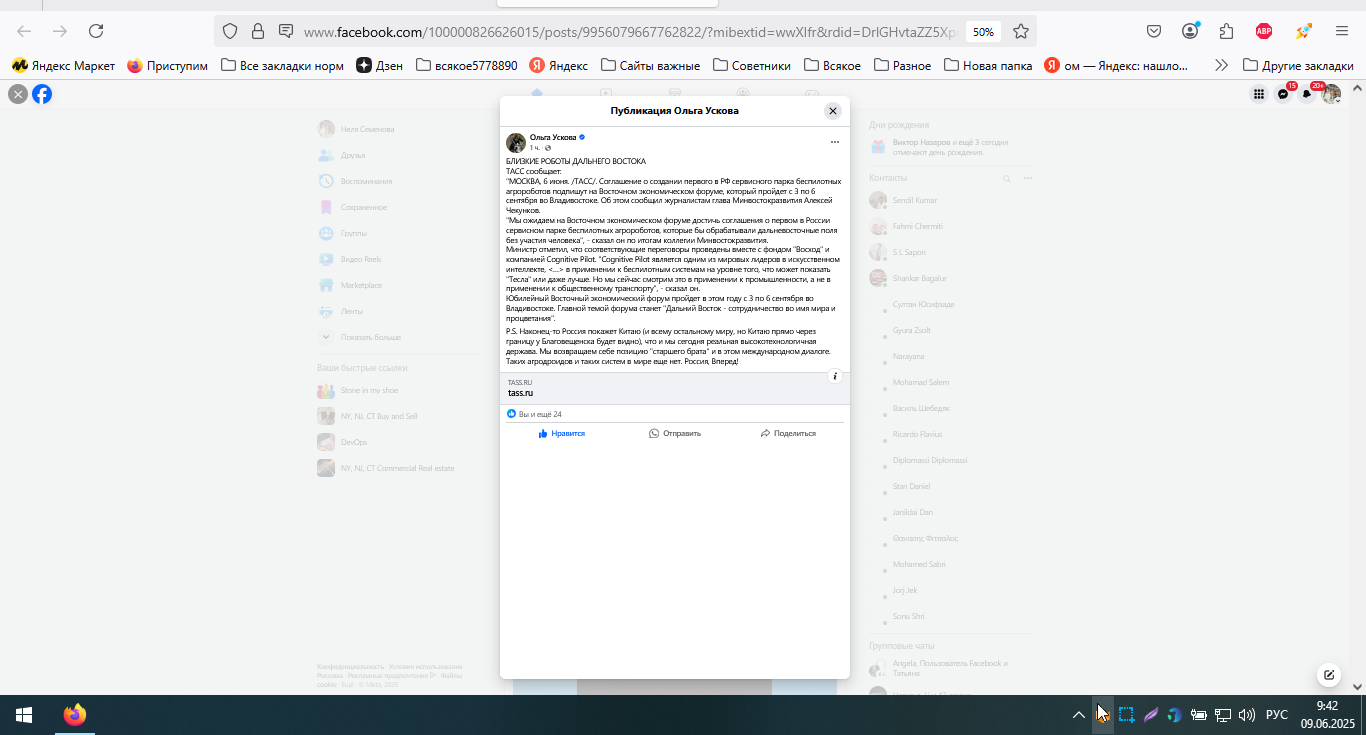Click volume speaker tray icon
The width and height of the screenshot is (1366, 735).
click(x=1247, y=715)
